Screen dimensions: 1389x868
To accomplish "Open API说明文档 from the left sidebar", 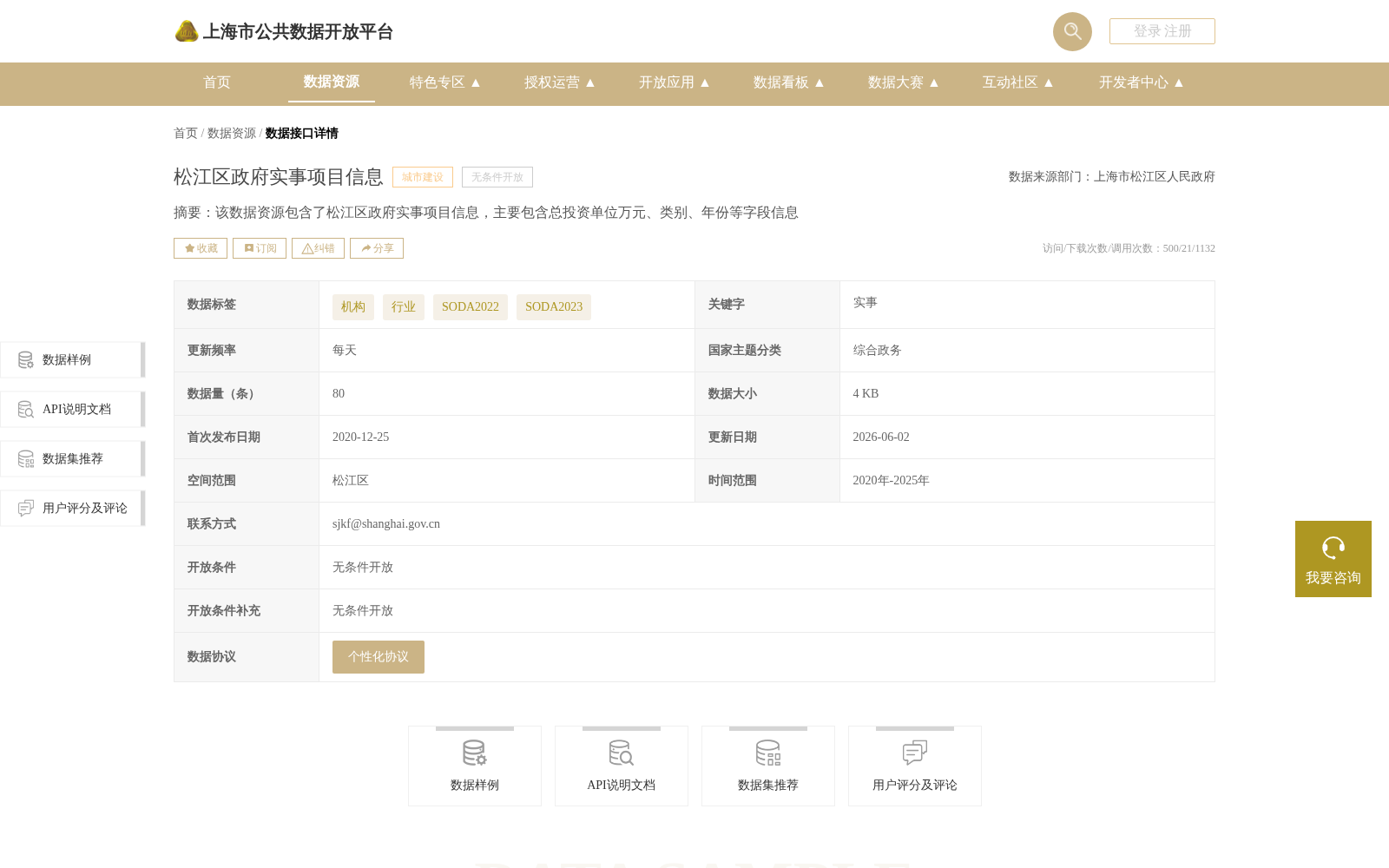I will click(73, 409).
